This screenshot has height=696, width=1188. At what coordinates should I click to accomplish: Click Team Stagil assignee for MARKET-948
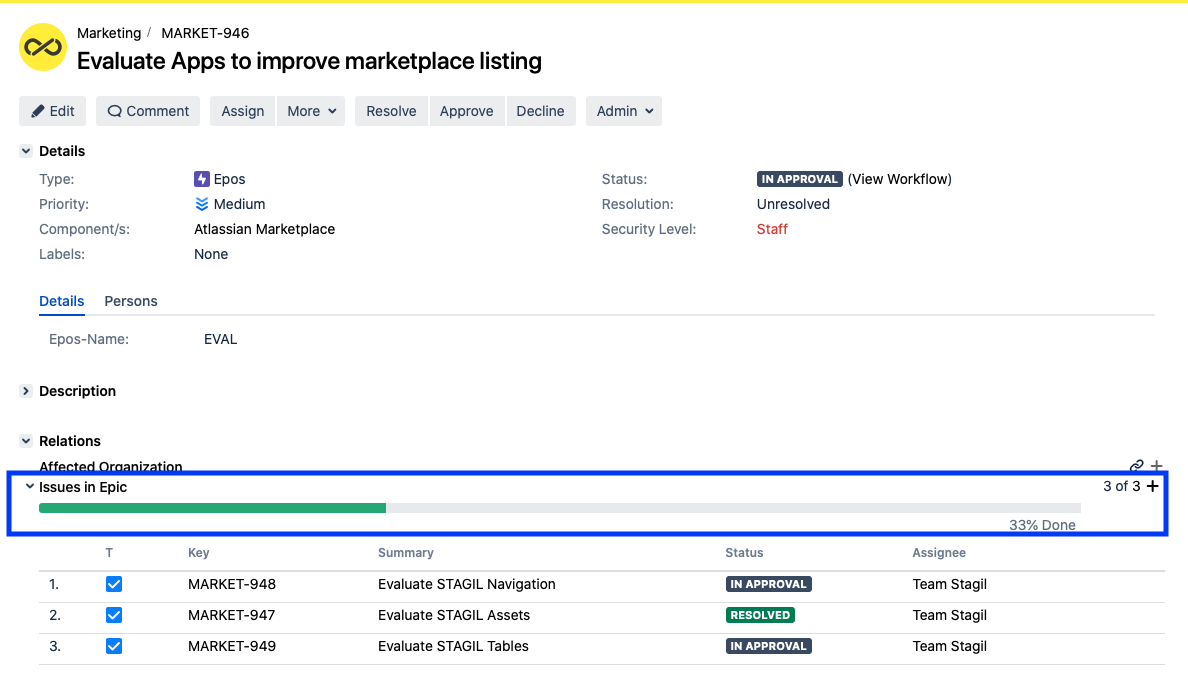point(949,585)
